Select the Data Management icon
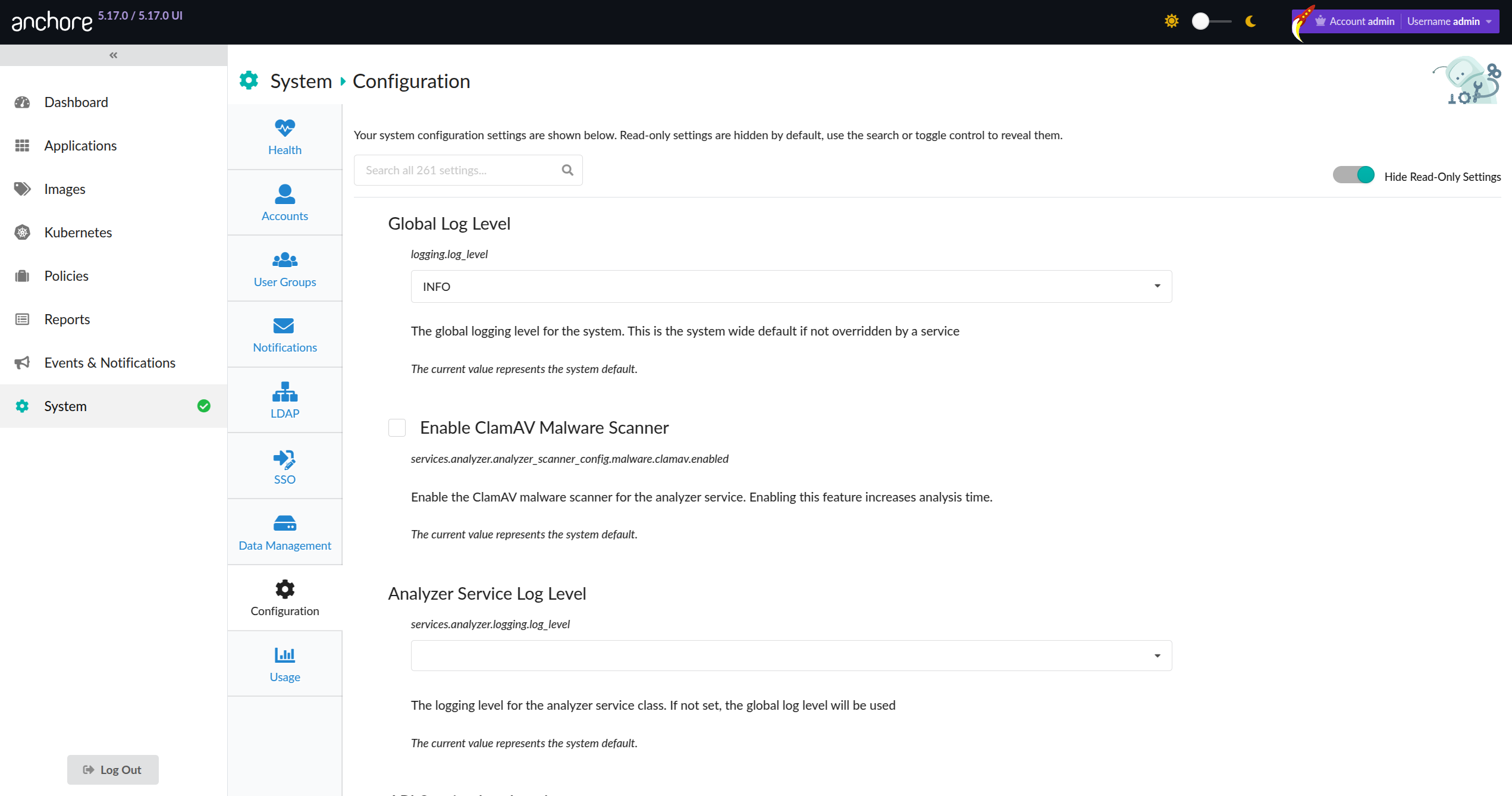Viewport: 1512px width, 796px height. (x=284, y=525)
